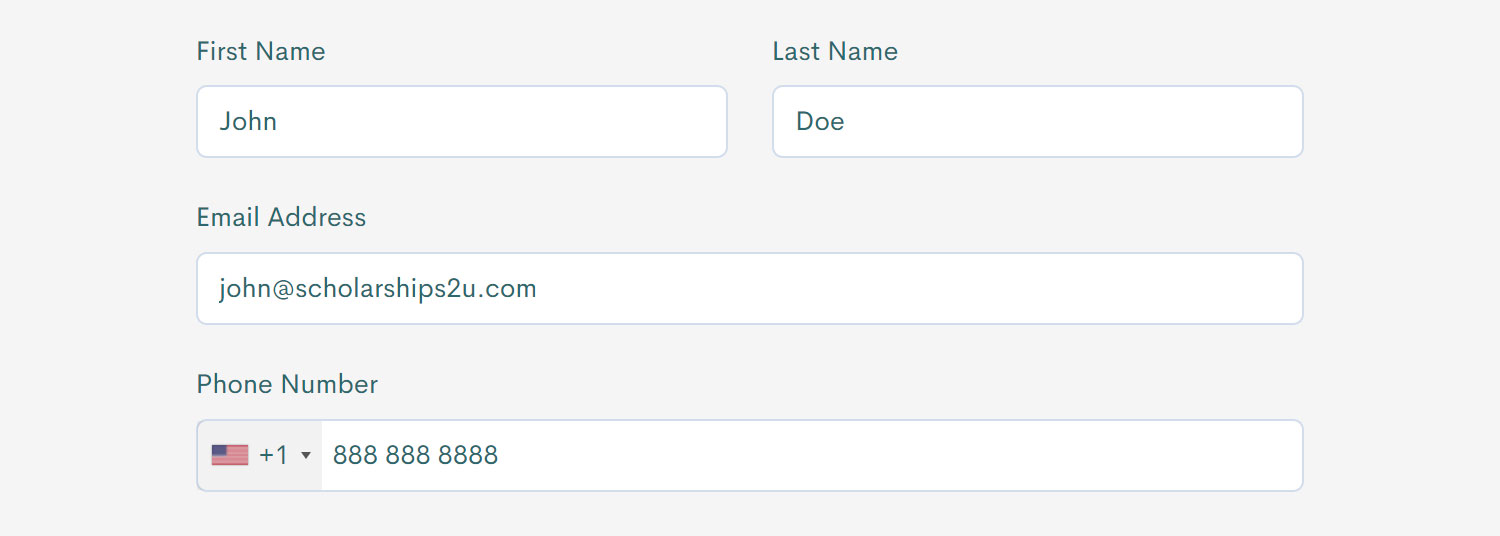
Task: Click empty space right of Doe in field
Action: pyautogui.click(x=1070, y=121)
